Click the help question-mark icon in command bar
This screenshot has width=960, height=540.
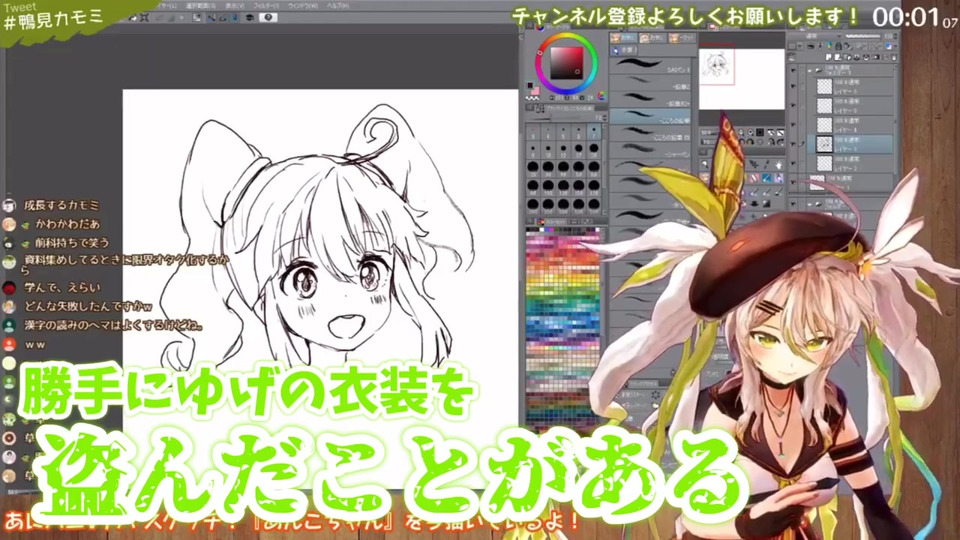point(268,18)
